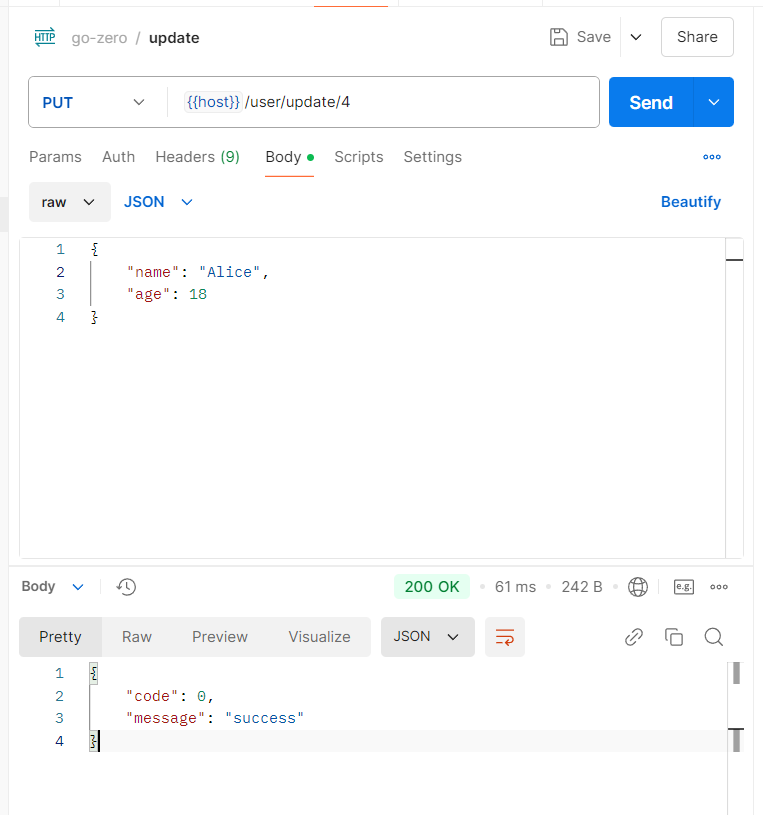Copy response link with chain icon

click(x=633, y=637)
